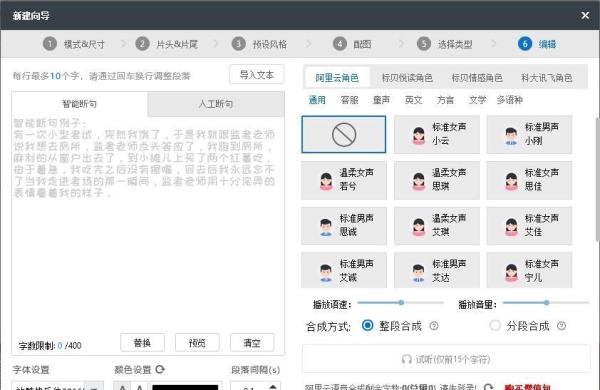Open the 阿里云角色 tab
Screen dimensions: 600x390
337,78
